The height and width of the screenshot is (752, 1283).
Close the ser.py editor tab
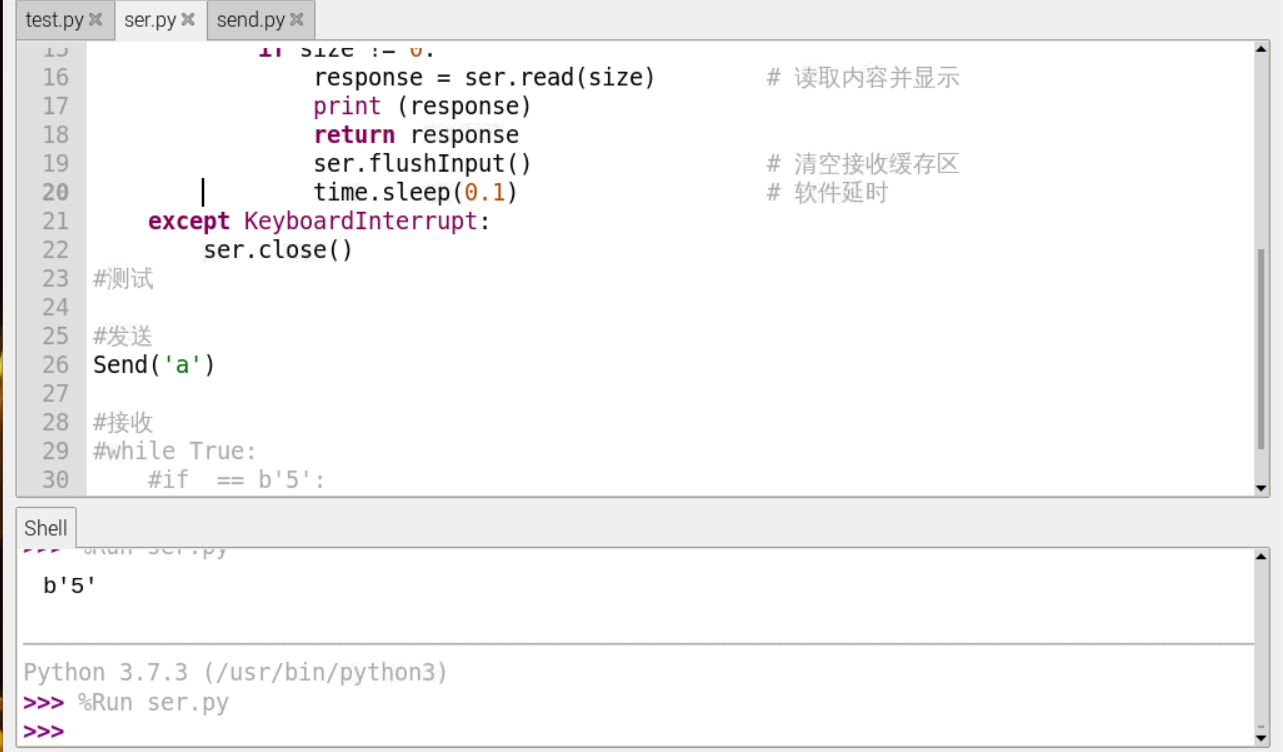pyautogui.click(x=188, y=19)
